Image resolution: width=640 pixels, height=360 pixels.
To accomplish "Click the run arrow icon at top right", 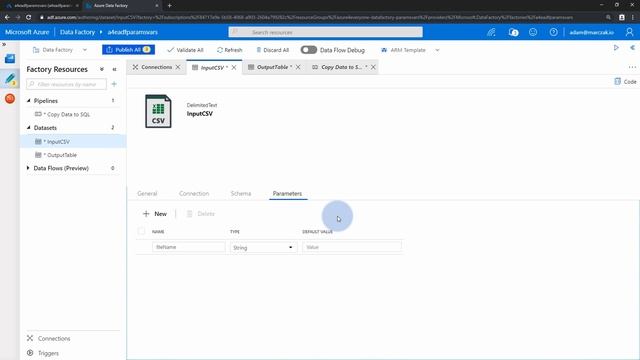I will (616, 48).
